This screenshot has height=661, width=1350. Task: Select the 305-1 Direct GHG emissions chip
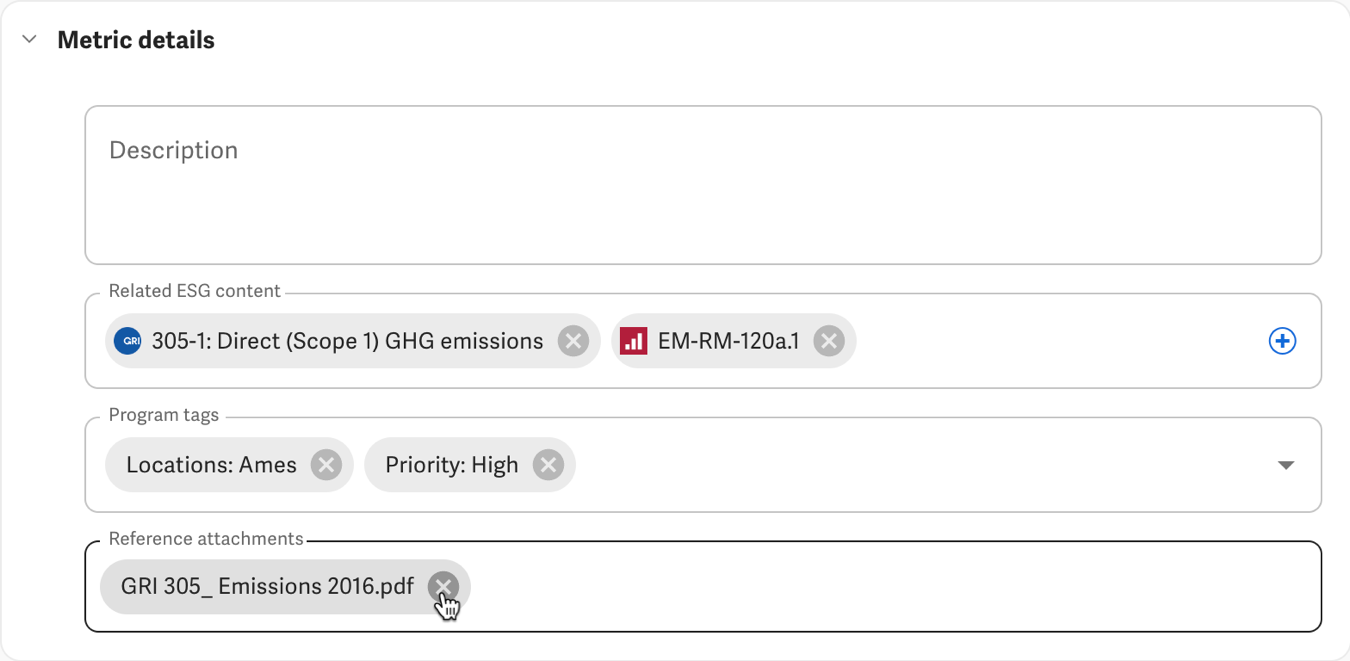coord(347,341)
